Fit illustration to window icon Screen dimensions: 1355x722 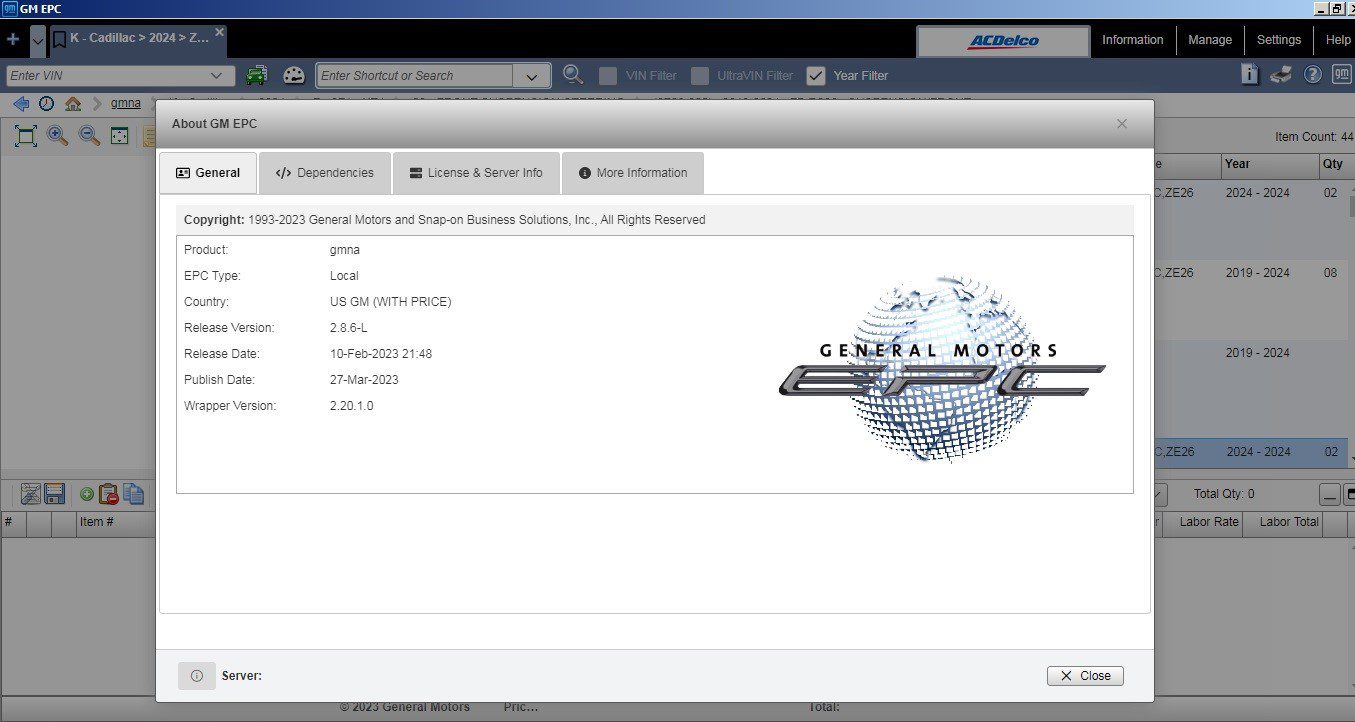click(26, 136)
